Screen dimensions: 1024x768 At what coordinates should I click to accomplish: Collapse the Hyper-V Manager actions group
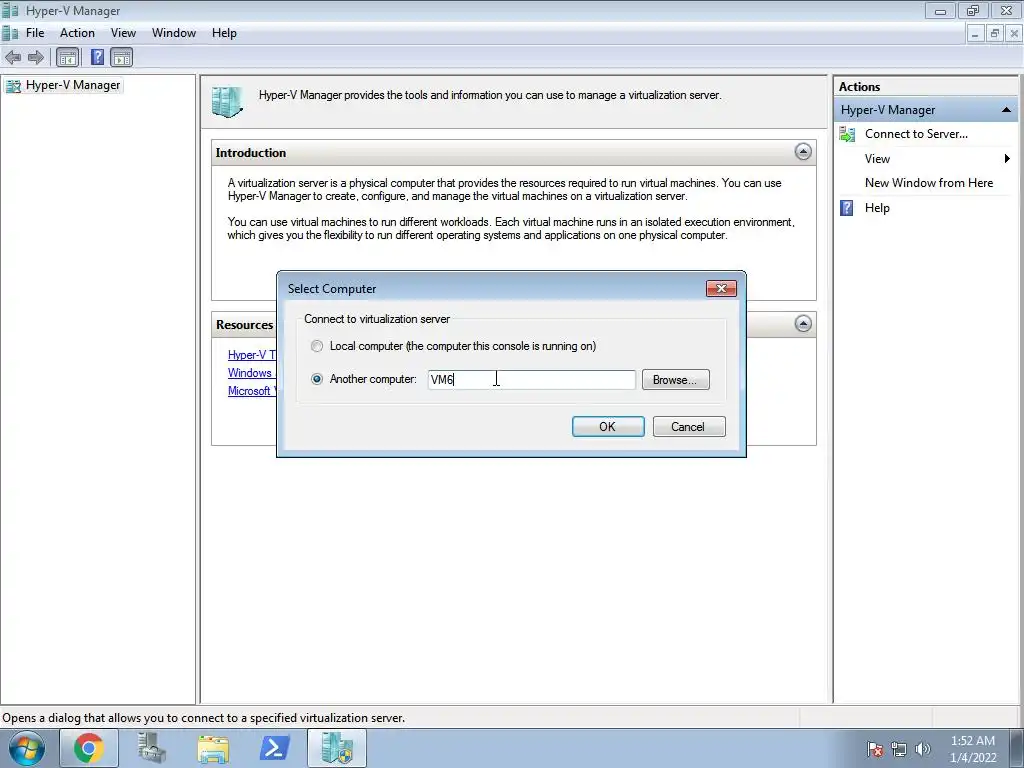click(x=1006, y=110)
